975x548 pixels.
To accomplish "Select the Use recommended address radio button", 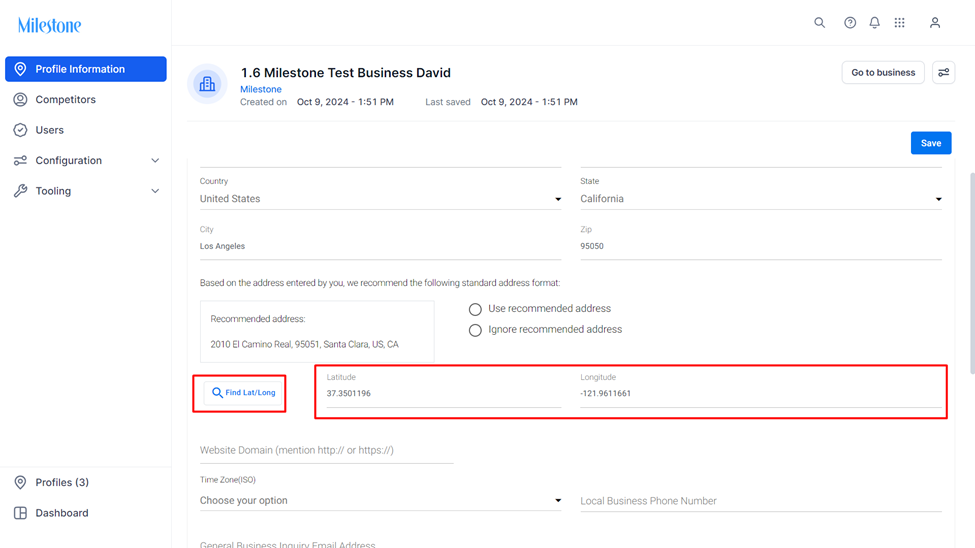I will pyautogui.click(x=475, y=309).
